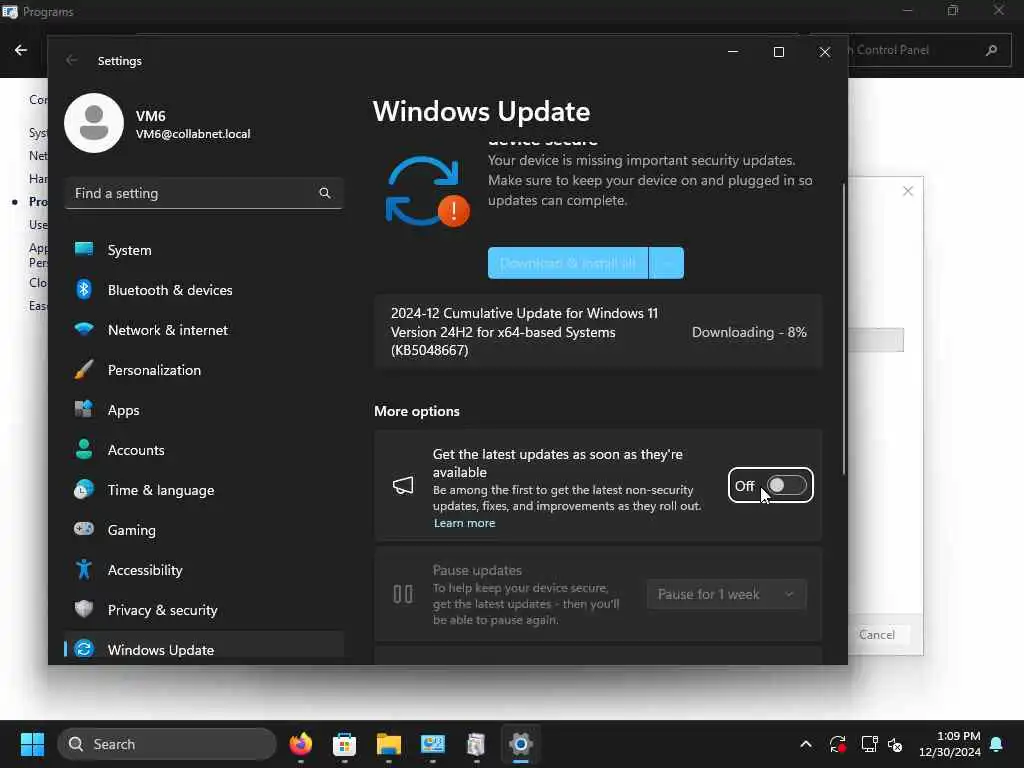Click the Settings back arrow
This screenshot has width=1024, height=768.
click(x=71, y=60)
